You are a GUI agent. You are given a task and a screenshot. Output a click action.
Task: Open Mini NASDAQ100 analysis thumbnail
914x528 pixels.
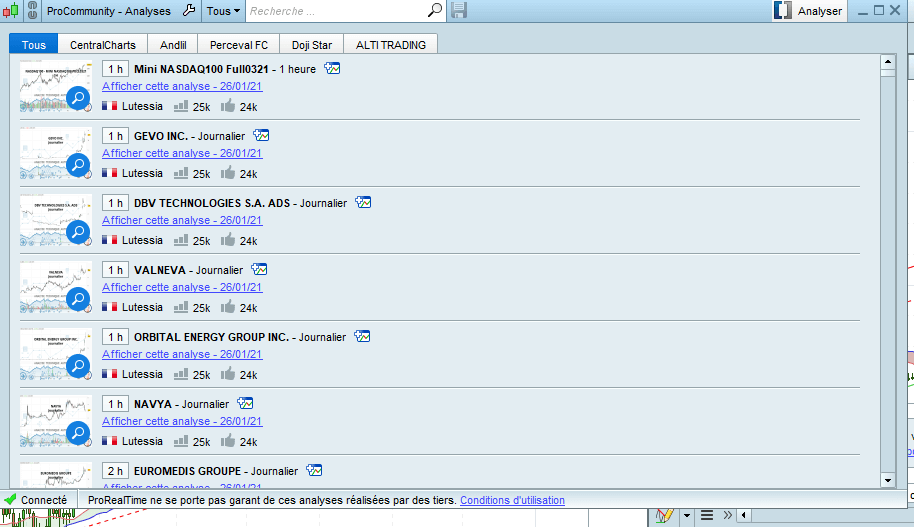(56, 86)
